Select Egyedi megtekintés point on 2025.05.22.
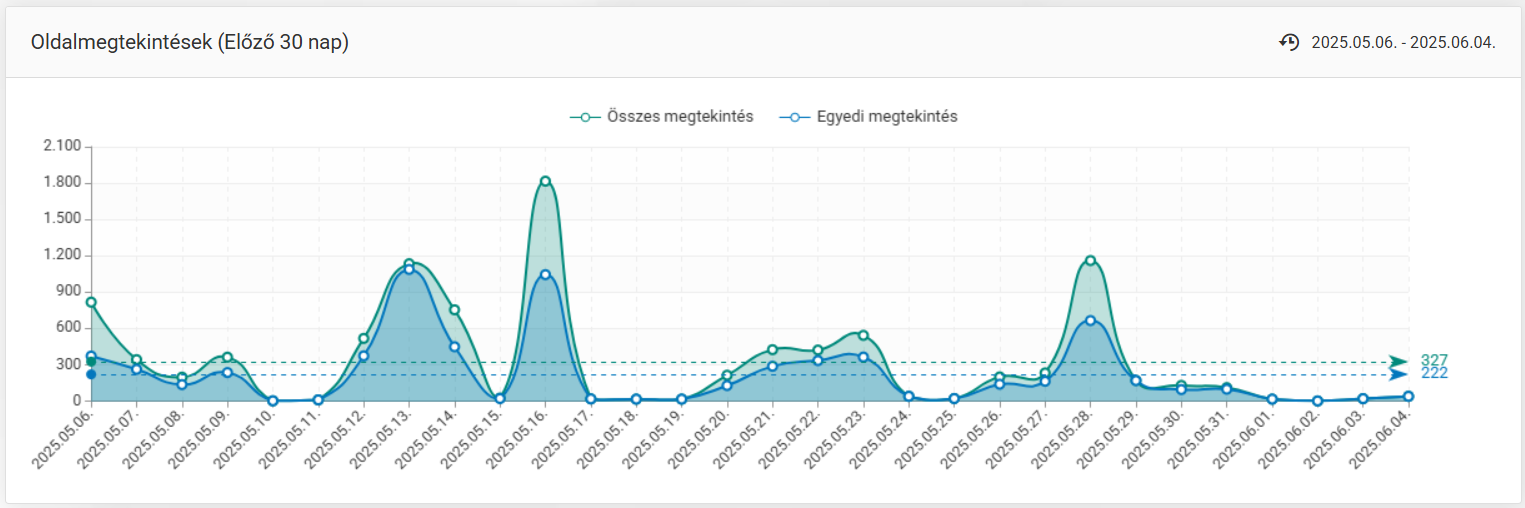The image size is (1525, 508). 818,360
